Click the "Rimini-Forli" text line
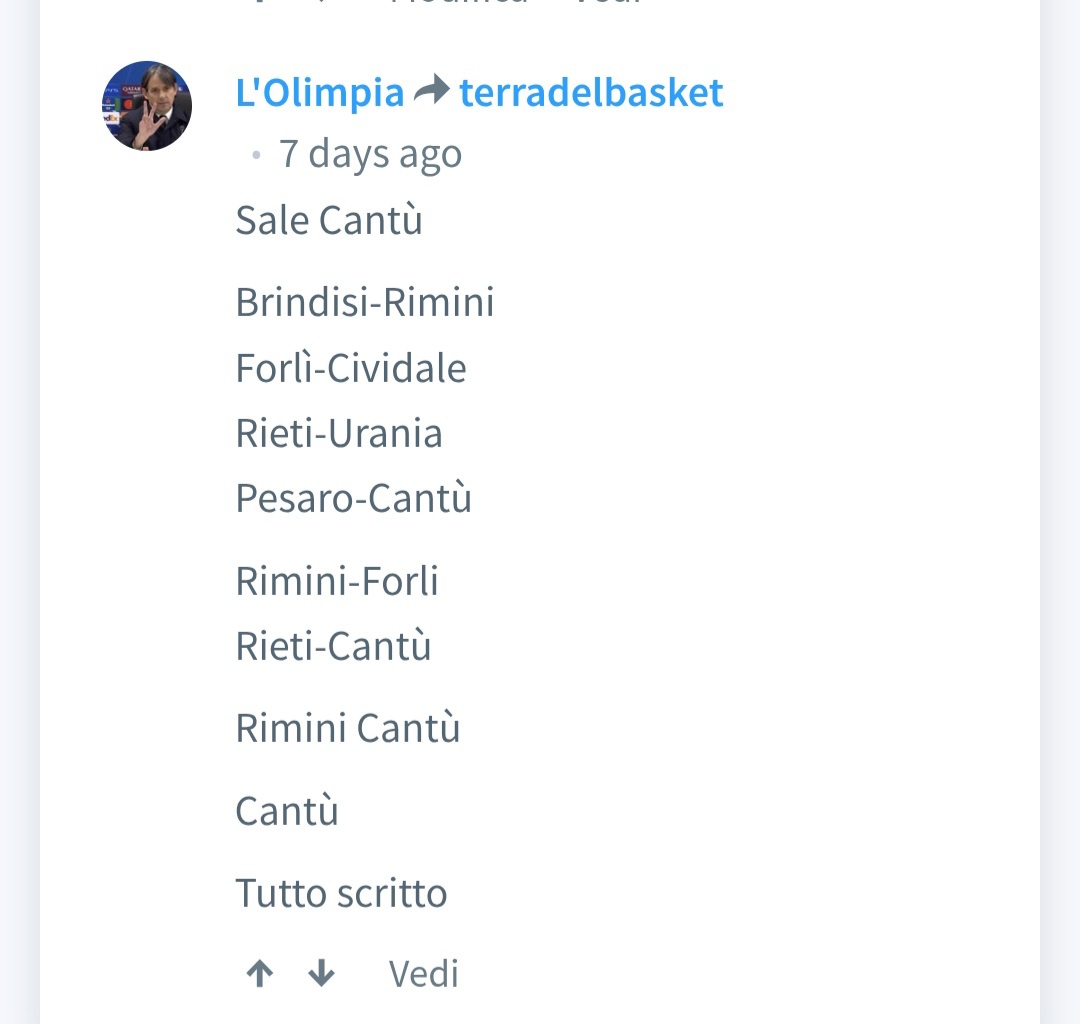Screen dimensions: 1080x1024 [337, 581]
